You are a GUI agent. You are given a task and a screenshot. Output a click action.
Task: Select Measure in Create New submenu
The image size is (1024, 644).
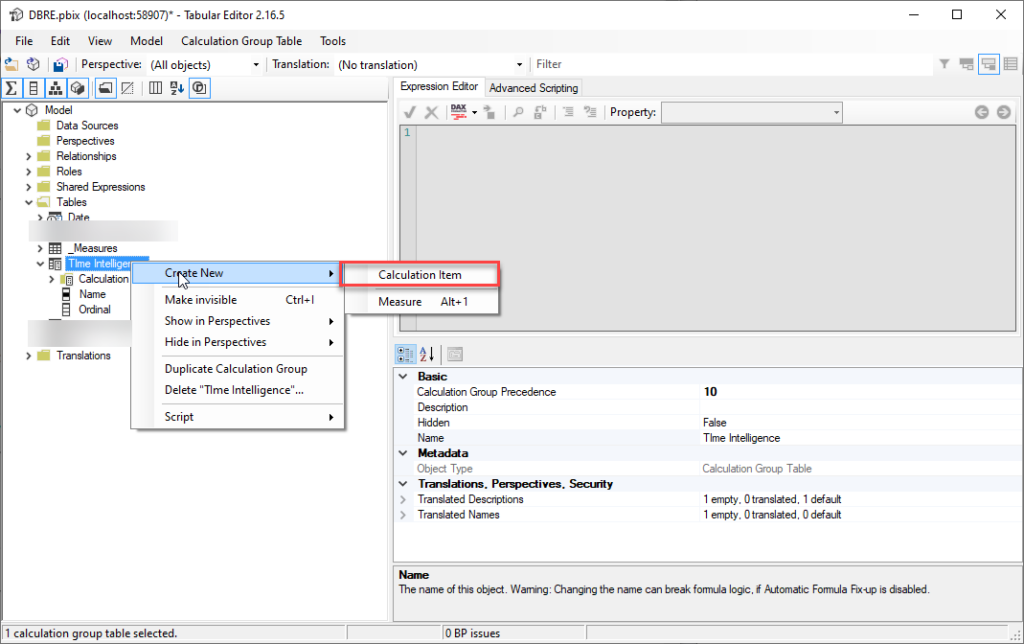pos(422,302)
